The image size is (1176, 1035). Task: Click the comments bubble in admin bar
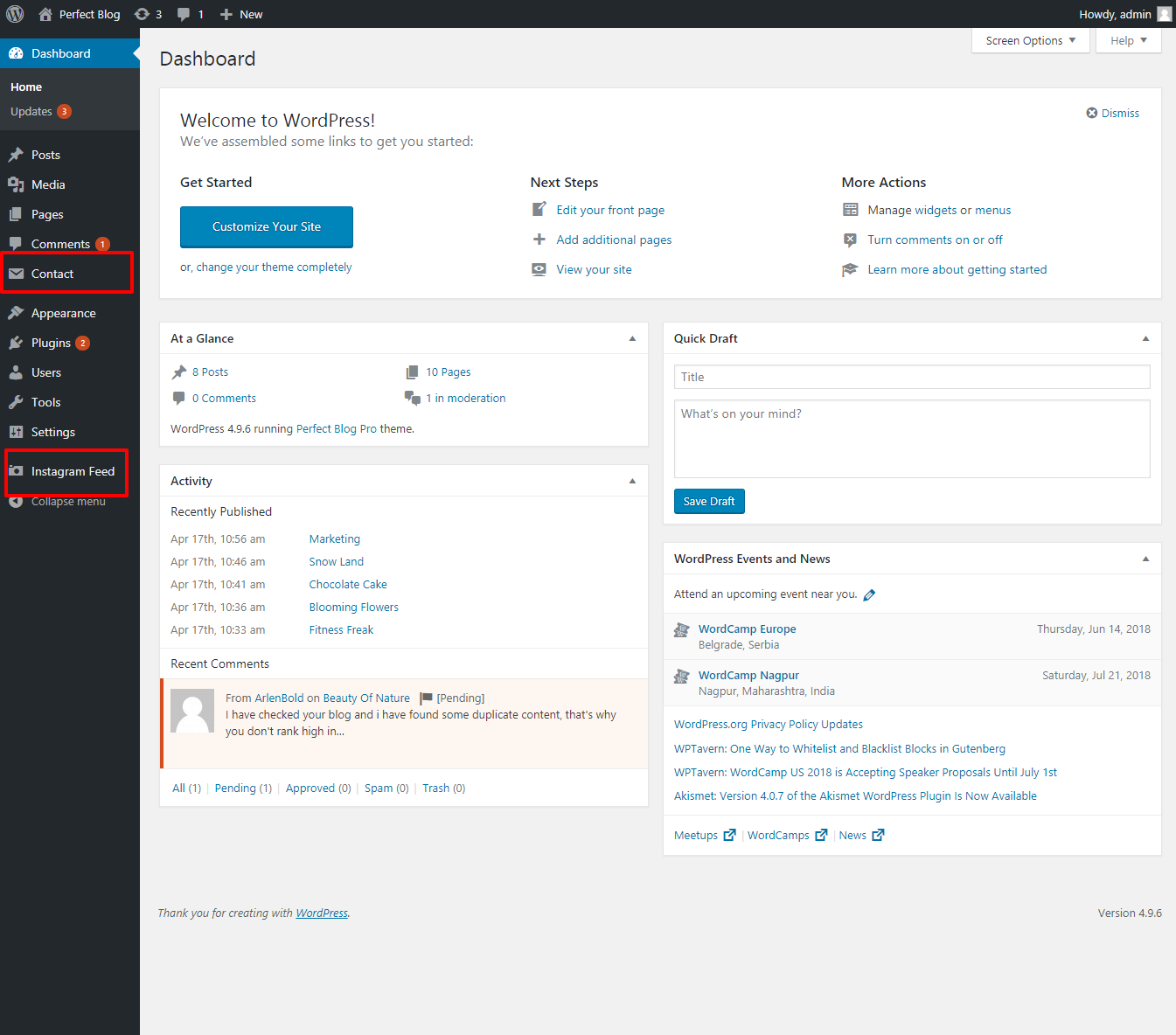(x=184, y=14)
